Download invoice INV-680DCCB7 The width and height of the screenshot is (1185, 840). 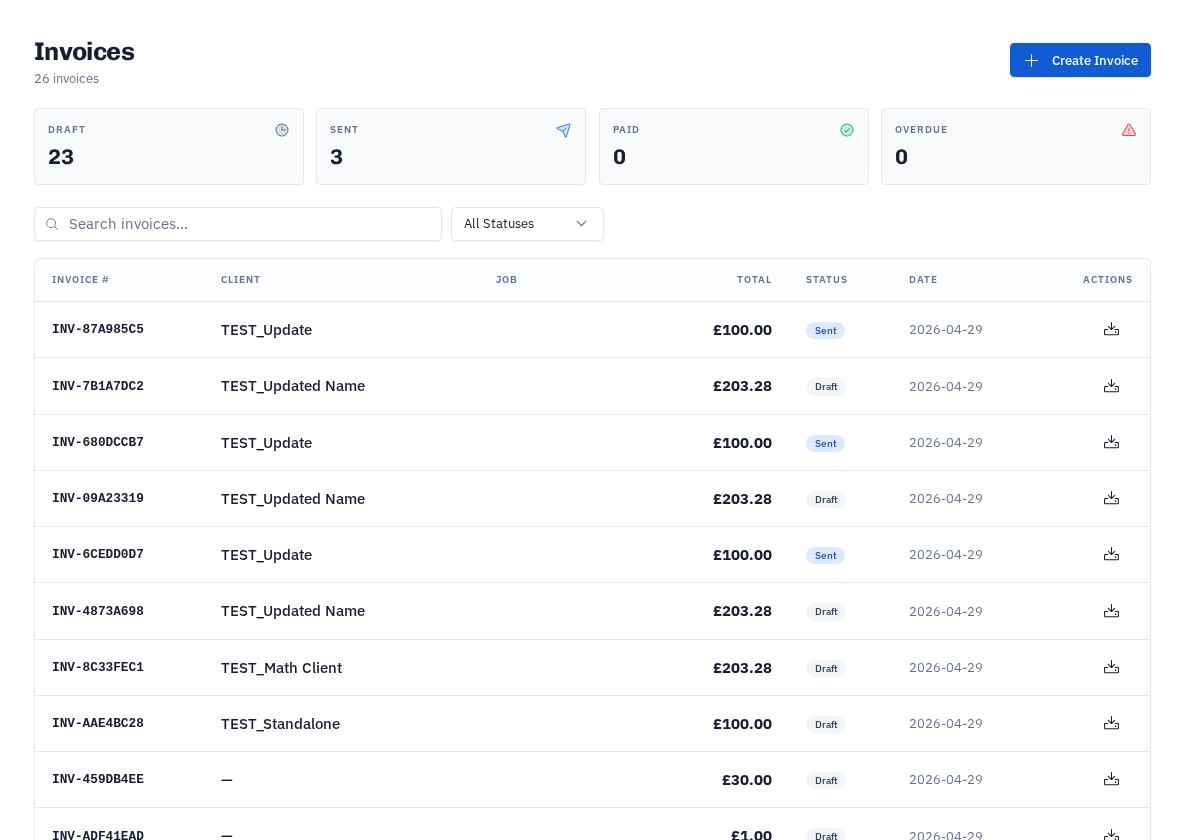point(1111,442)
